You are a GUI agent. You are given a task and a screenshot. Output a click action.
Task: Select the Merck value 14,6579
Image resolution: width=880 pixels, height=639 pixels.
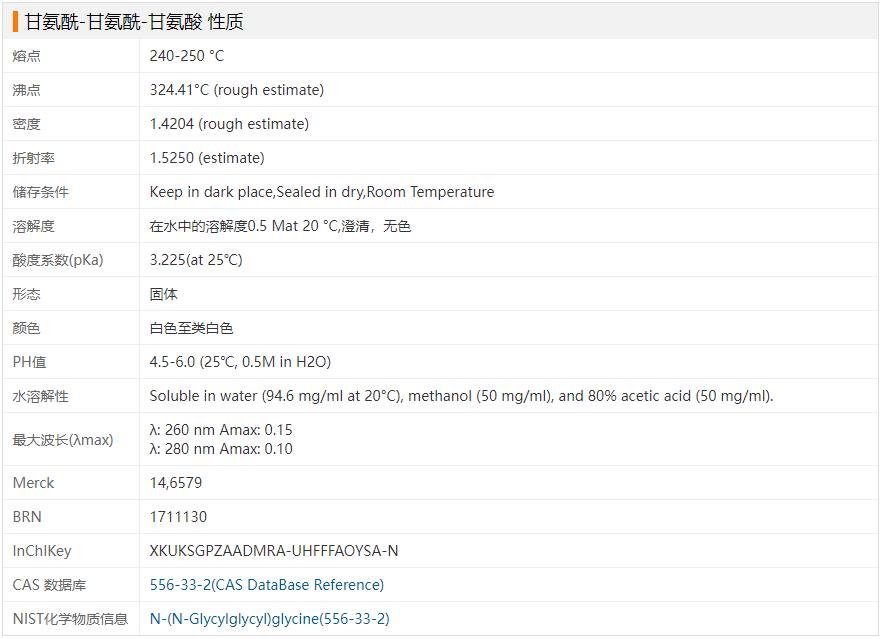click(176, 483)
